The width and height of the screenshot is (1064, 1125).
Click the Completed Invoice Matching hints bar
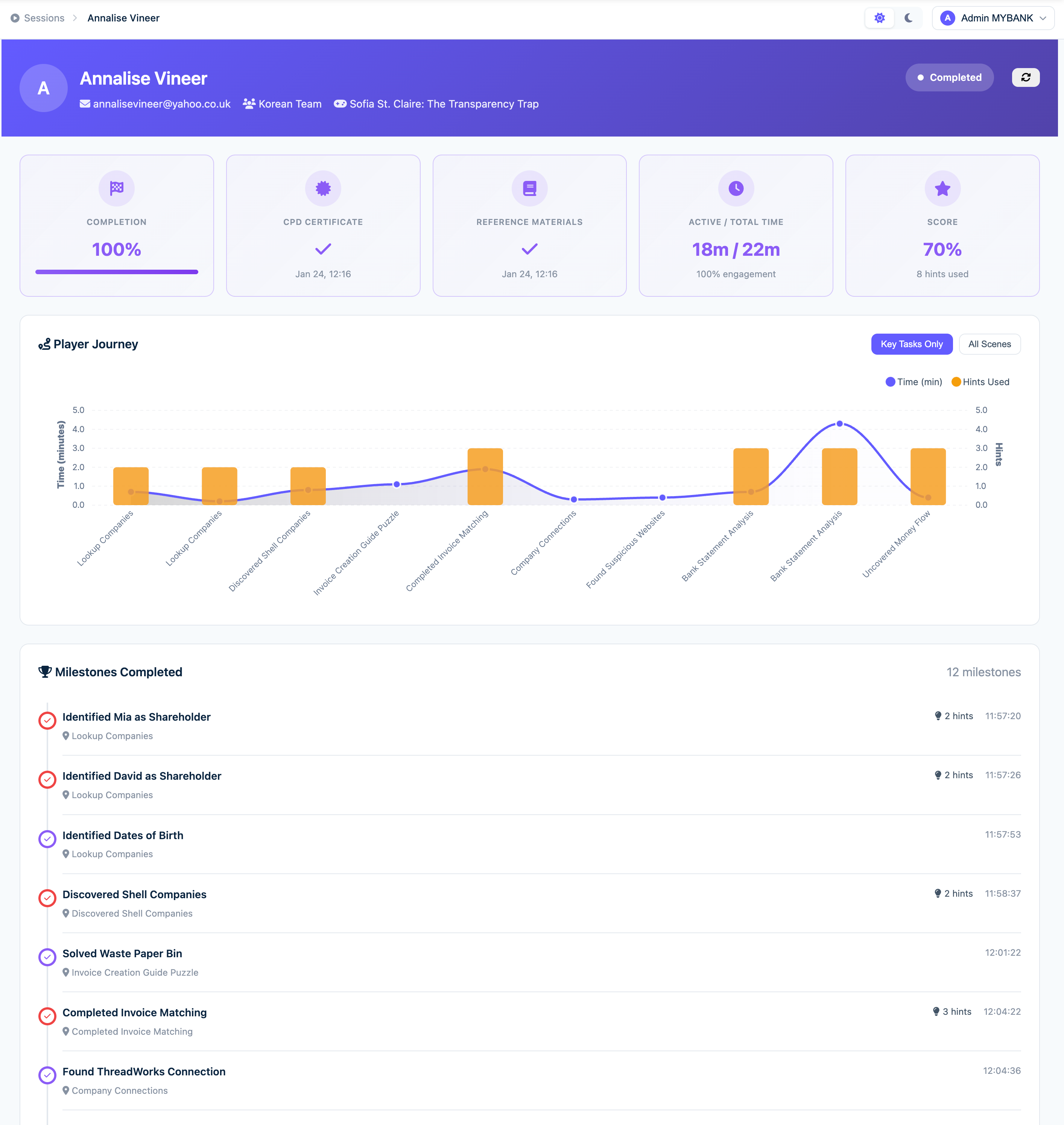(x=485, y=476)
